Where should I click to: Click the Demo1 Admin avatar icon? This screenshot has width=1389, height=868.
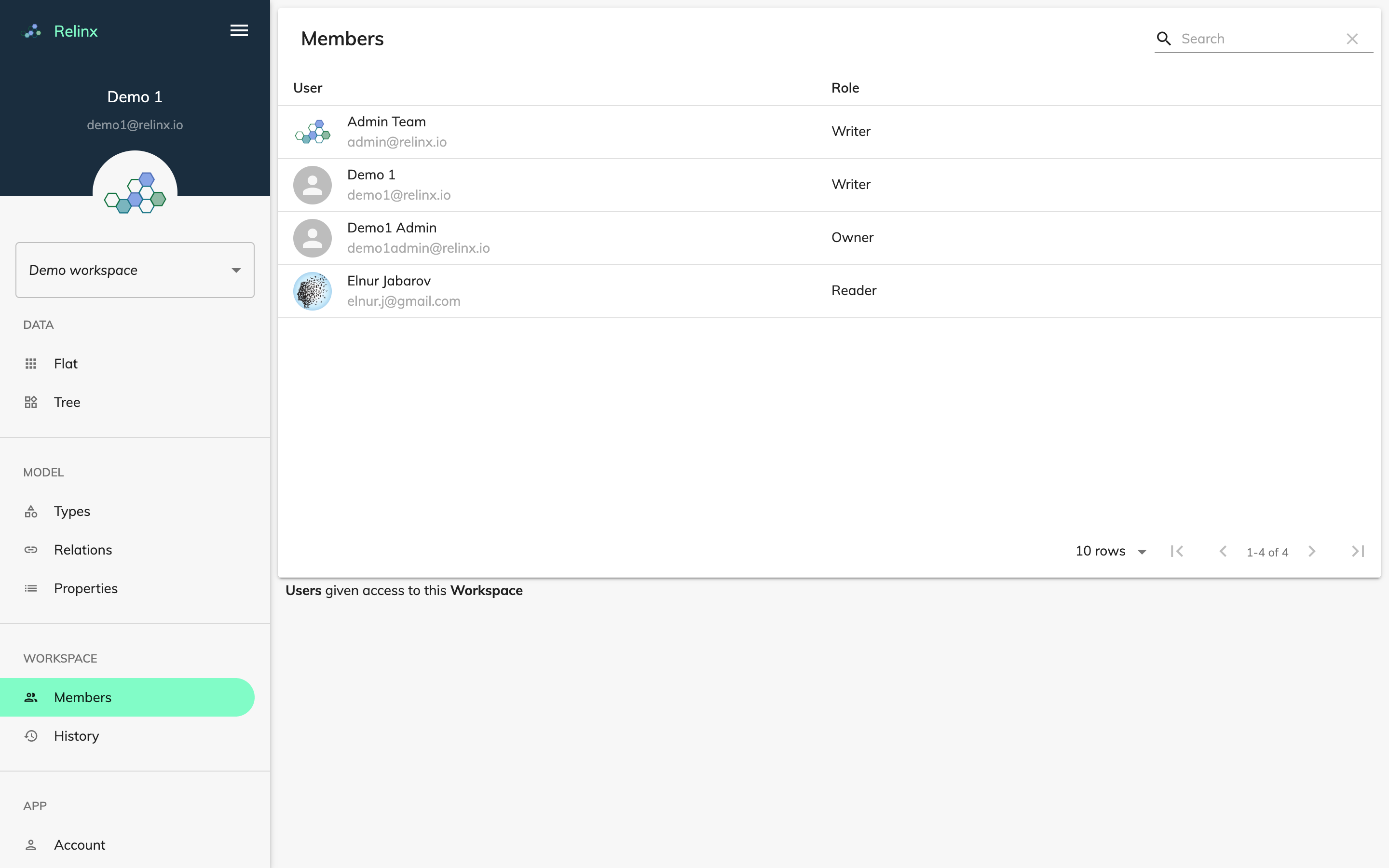pyautogui.click(x=312, y=238)
